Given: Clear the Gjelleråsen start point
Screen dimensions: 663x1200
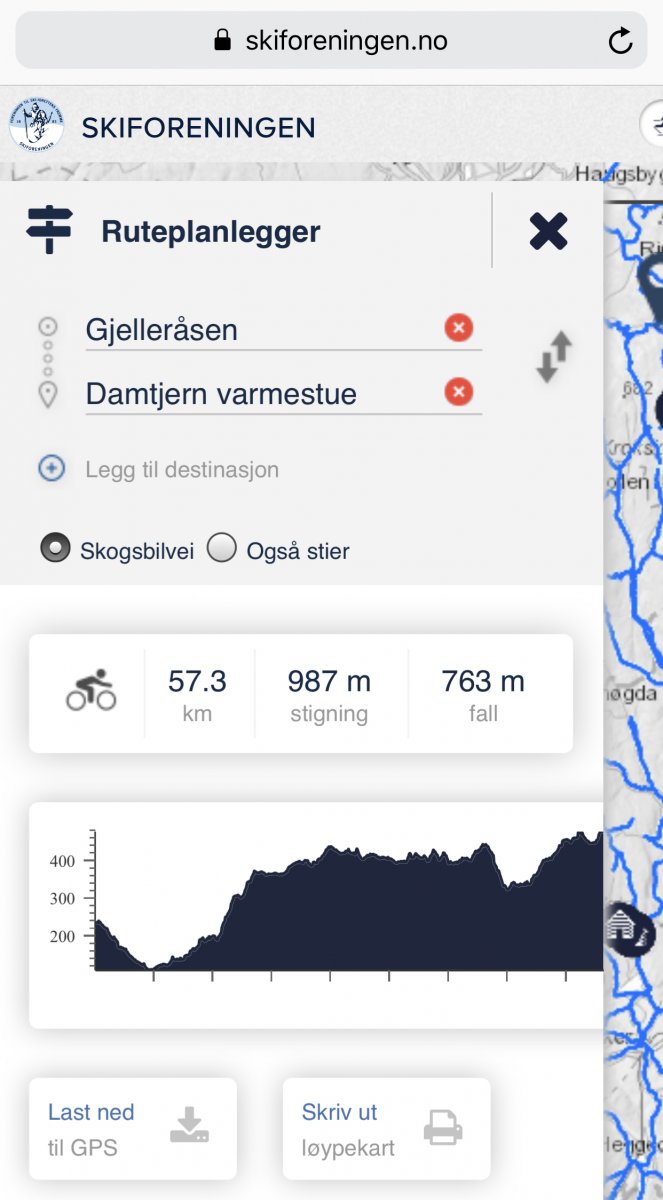Looking at the screenshot, I should coord(458,328).
